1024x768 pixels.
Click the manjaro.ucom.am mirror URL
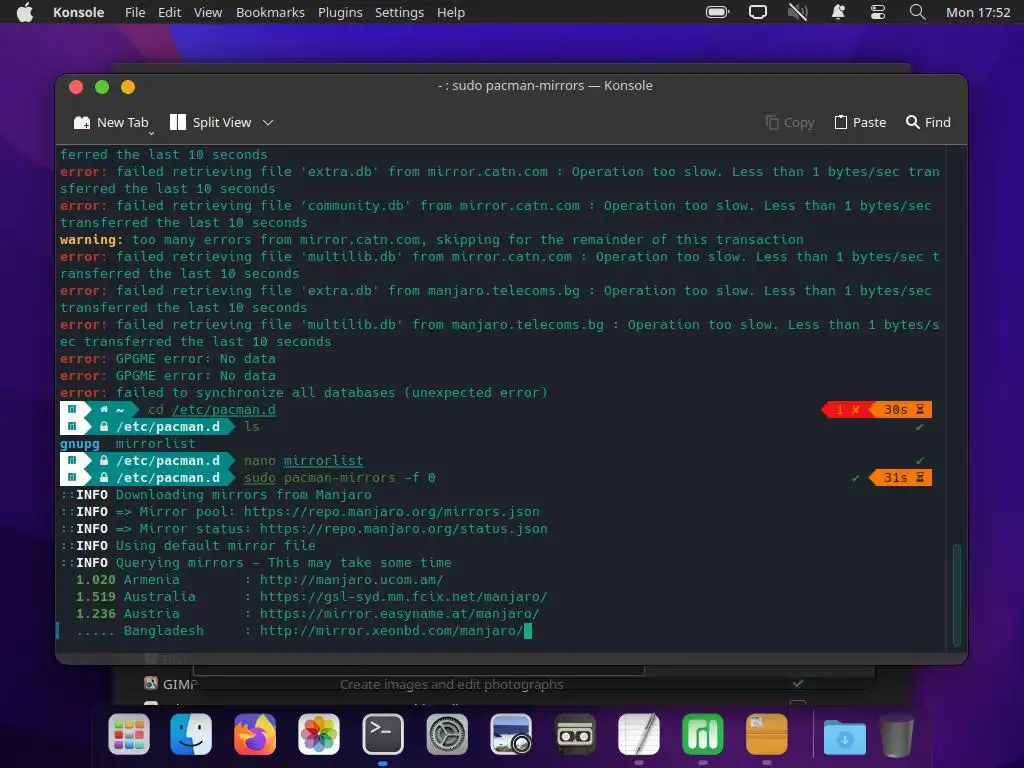point(351,579)
